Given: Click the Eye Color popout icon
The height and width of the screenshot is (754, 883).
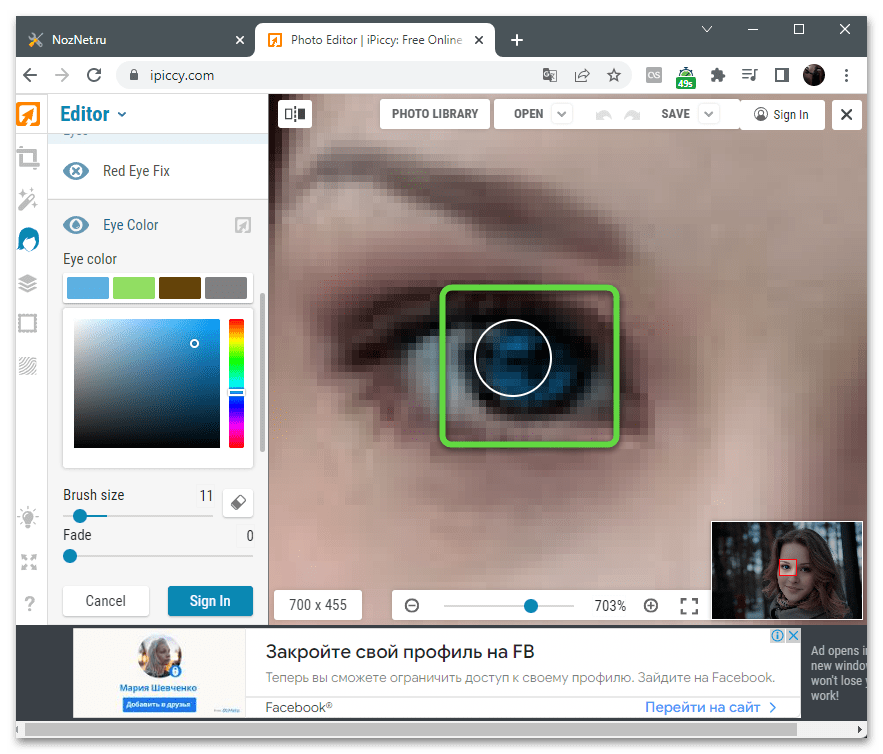Looking at the screenshot, I should [243, 225].
